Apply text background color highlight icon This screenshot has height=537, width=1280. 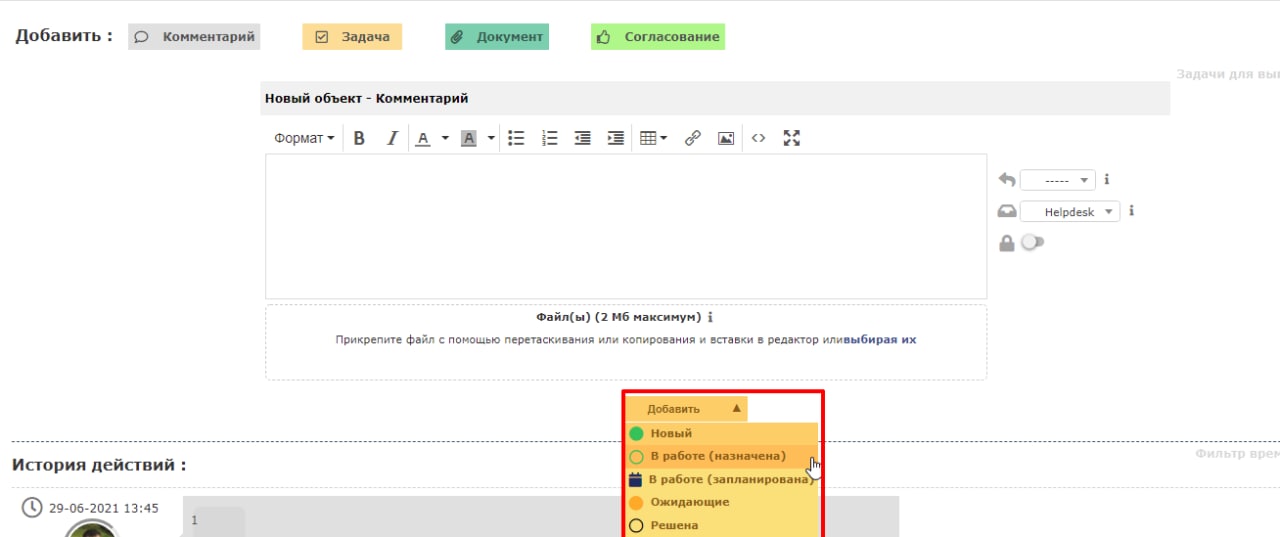468,139
